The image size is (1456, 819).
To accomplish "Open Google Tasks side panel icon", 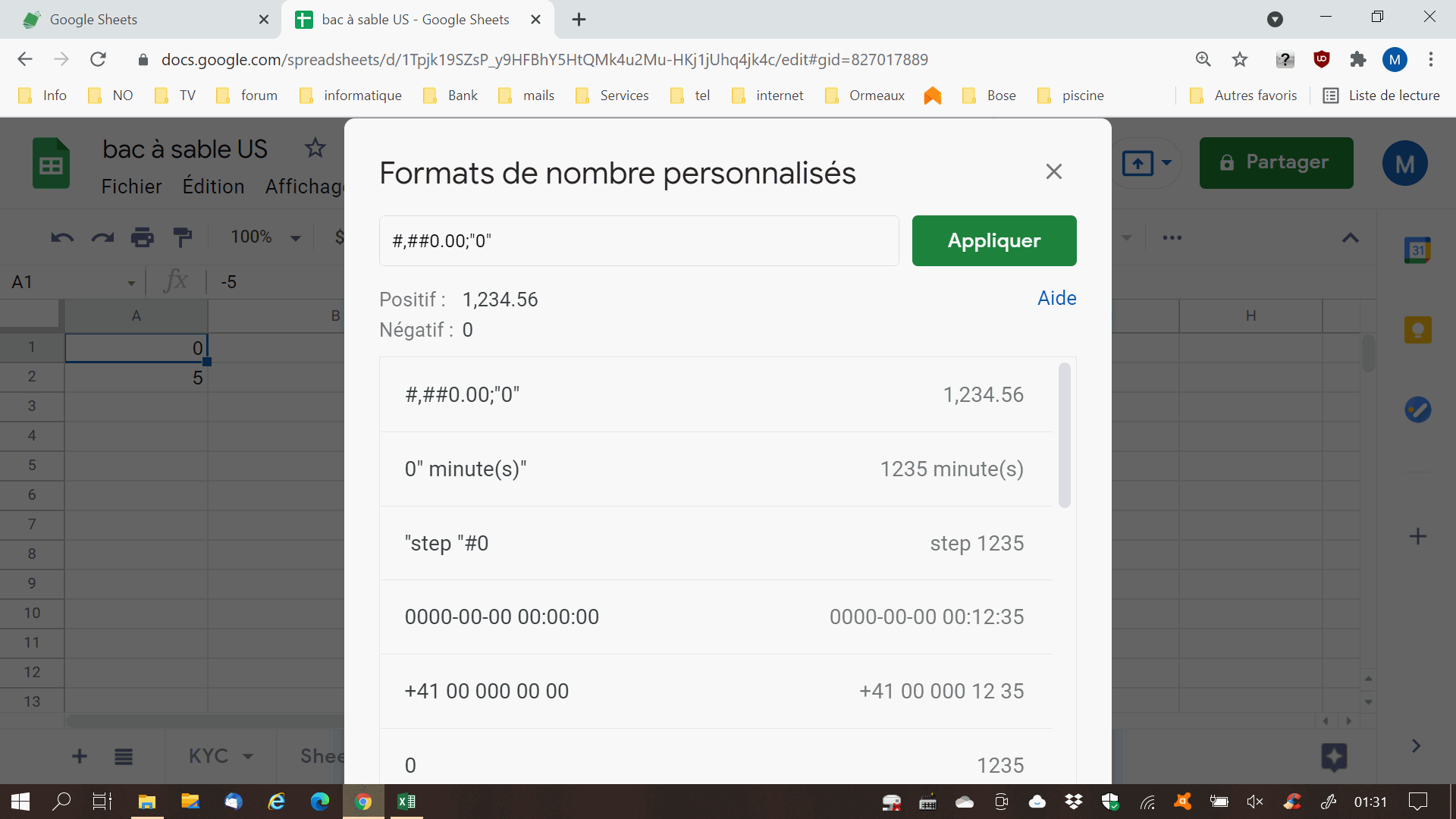I will tap(1417, 410).
